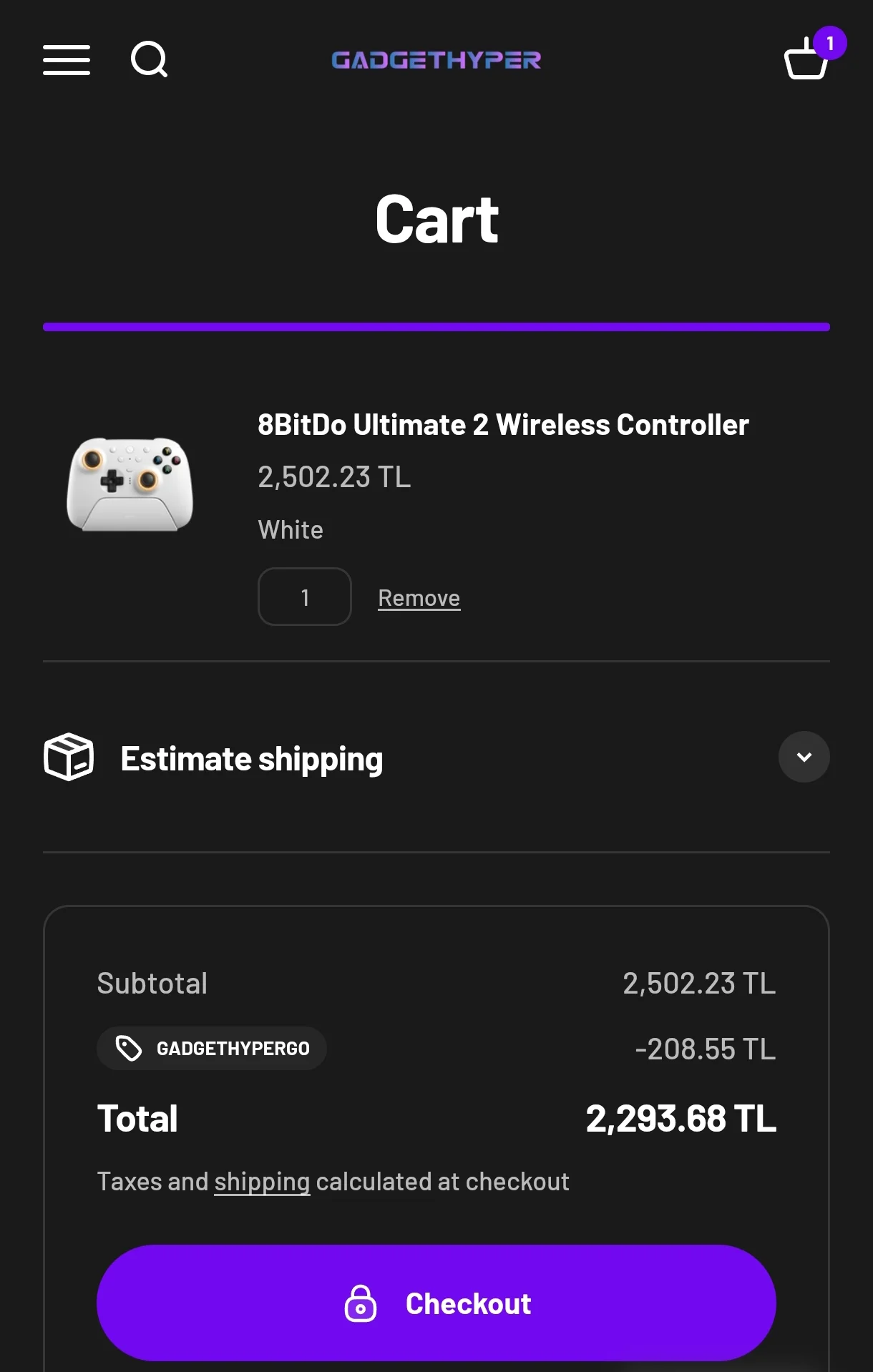The width and height of the screenshot is (873, 1372).
Task: Follow the underlined shipping policy link
Action: (262, 1182)
